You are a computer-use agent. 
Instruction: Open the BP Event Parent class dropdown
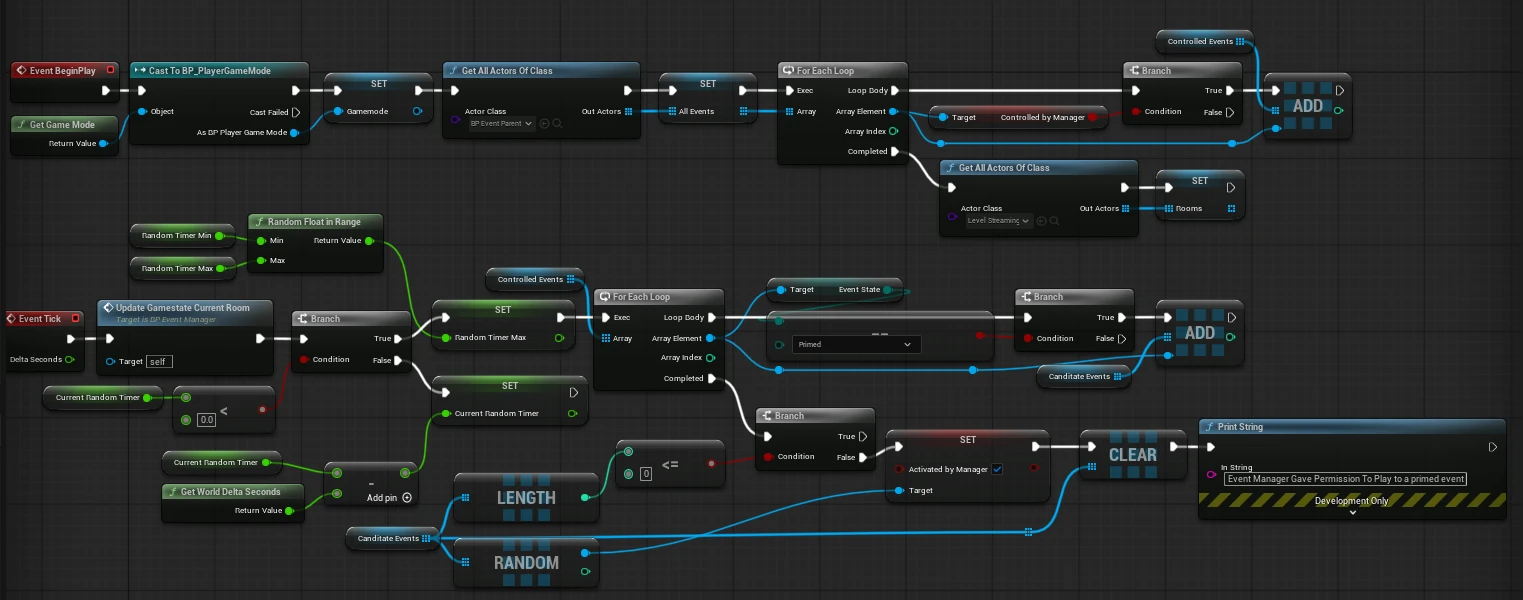pos(502,123)
